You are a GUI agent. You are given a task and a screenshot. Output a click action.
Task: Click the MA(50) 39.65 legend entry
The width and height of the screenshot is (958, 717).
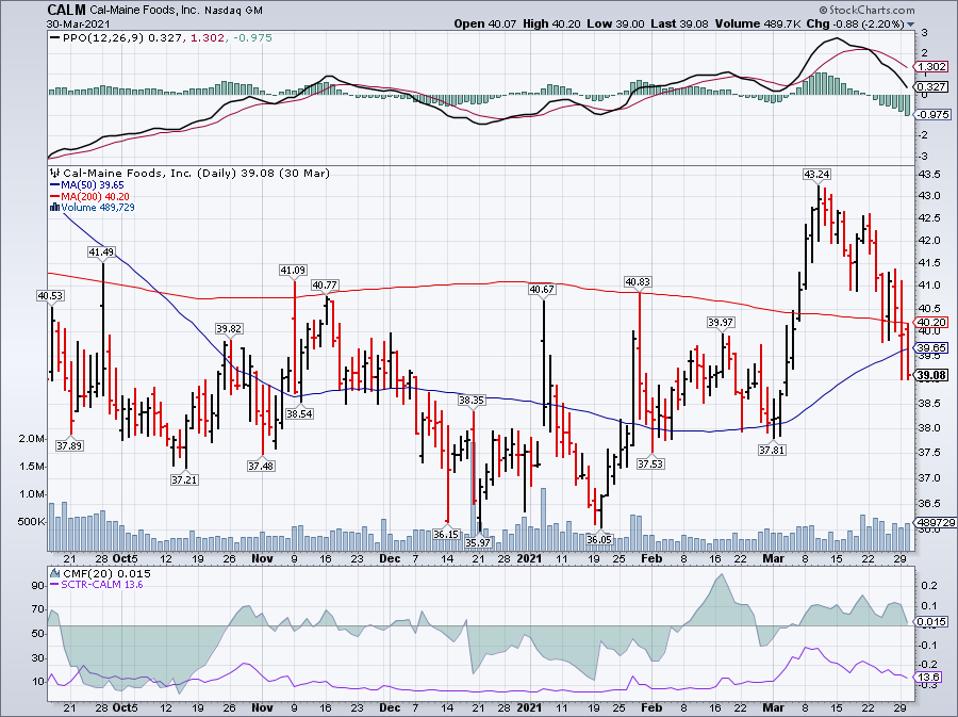pos(87,184)
